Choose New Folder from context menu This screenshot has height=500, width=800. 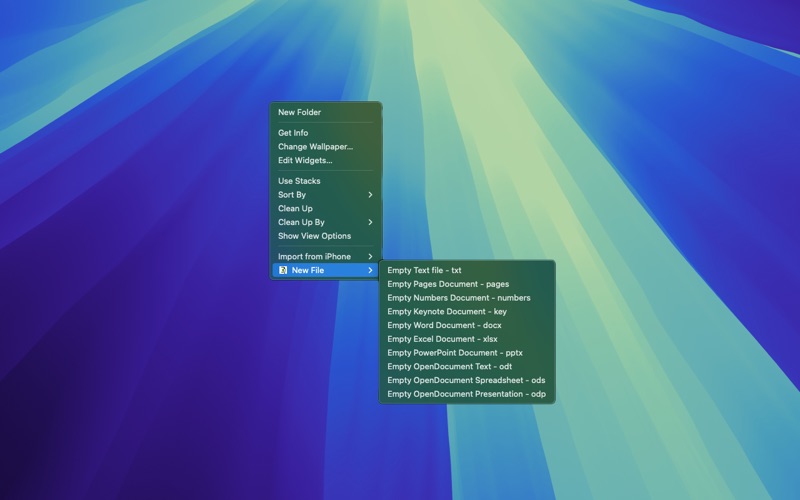click(x=326, y=112)
